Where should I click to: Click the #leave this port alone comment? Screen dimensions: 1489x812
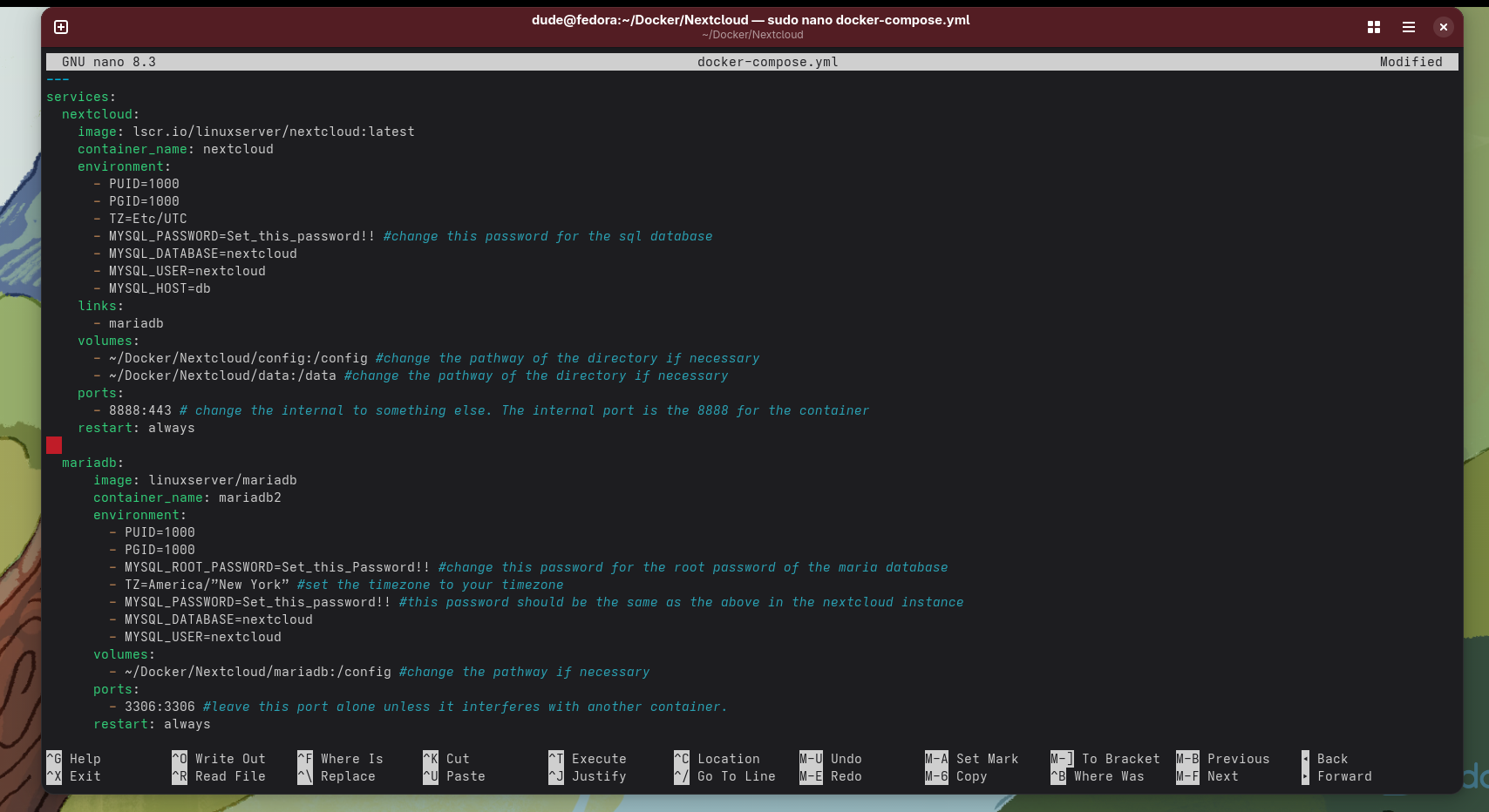(x=466, y=707)
